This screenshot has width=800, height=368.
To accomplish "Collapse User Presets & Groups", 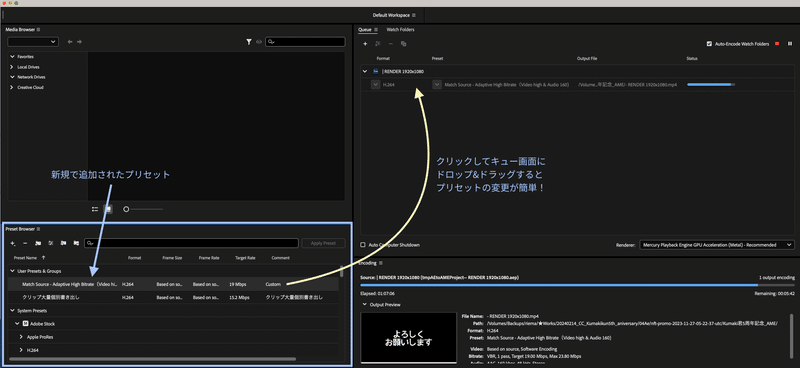I will point(12,271).
